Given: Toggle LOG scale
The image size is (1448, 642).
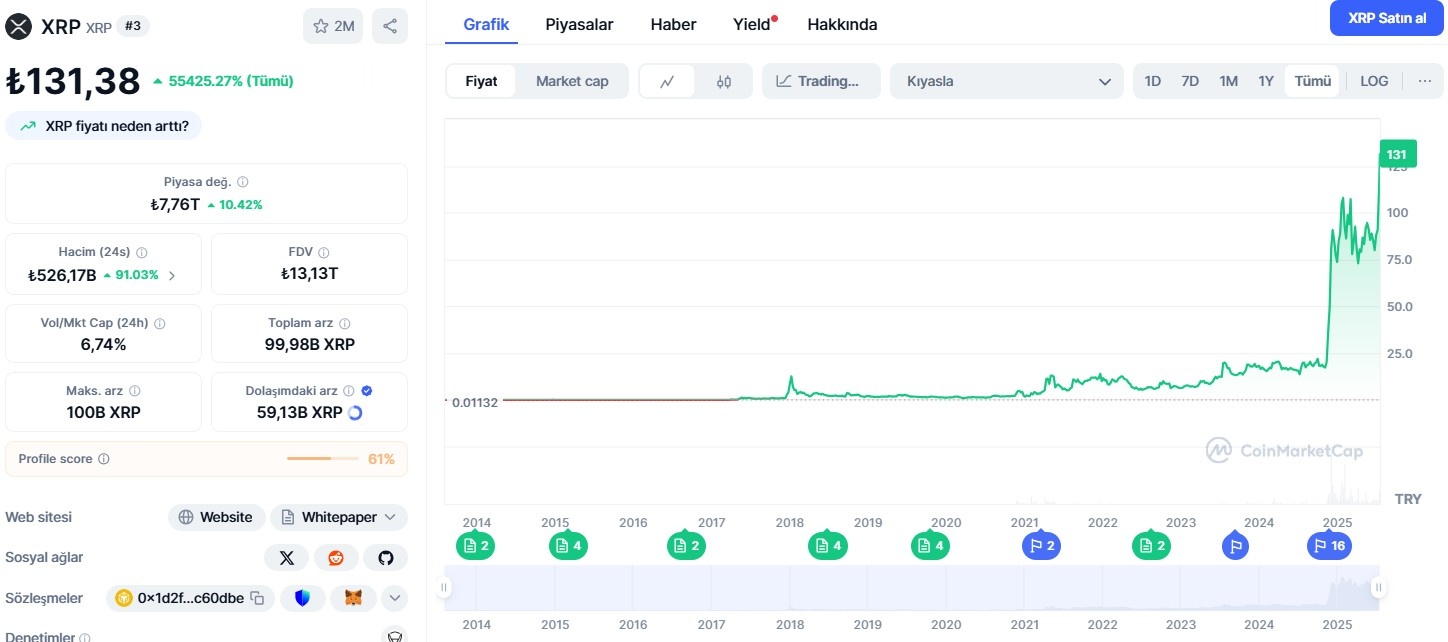Looking at the screenshot, I should point(1374,81).
